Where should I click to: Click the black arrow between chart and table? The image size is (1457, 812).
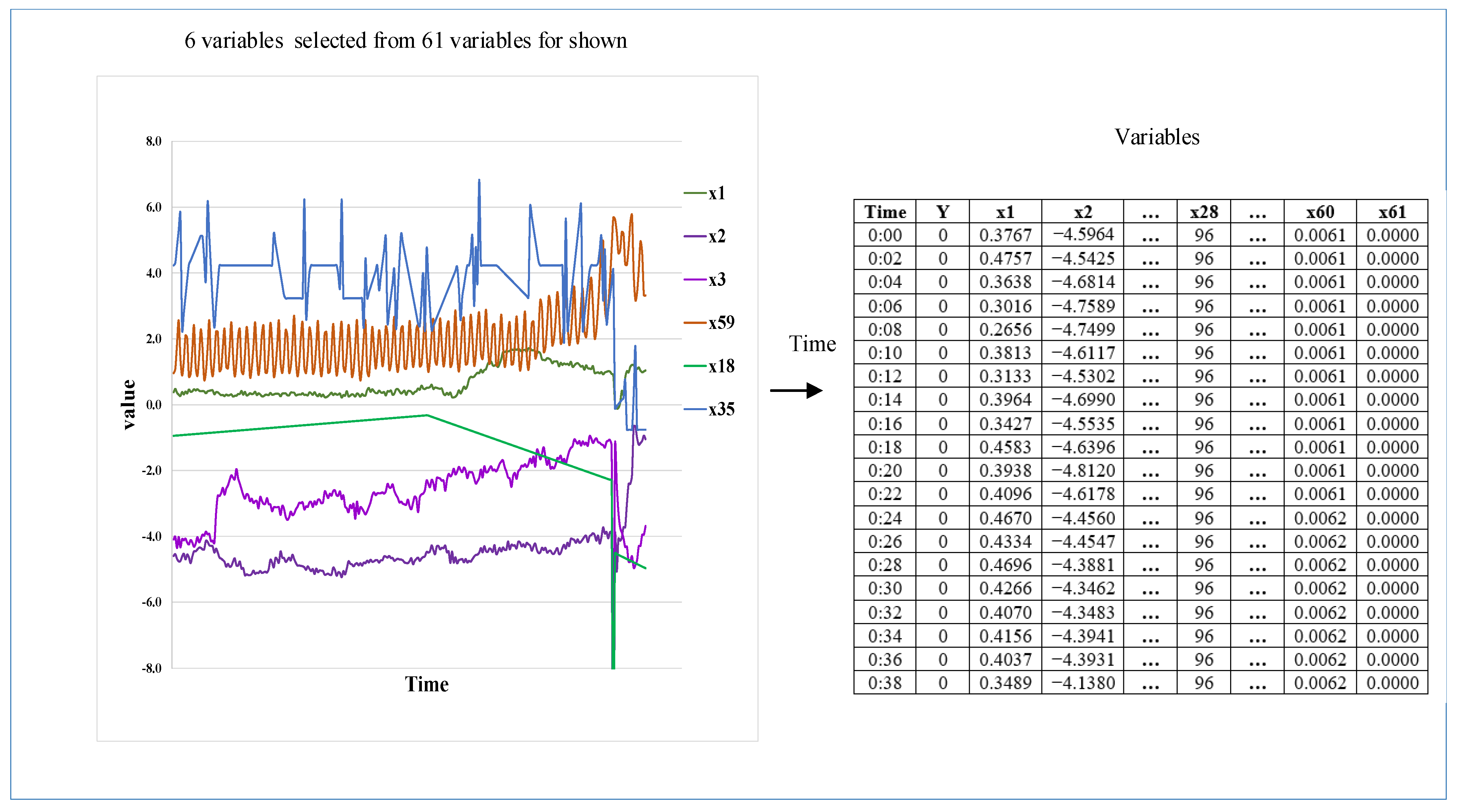(x=796, y=390)
